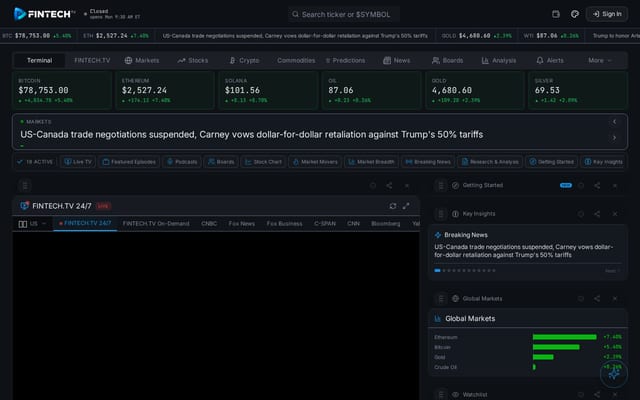Select the FINTECH.TV 24/7 channel tab
The height and width of the screenshot is (400, 640).
pyautogui.click(x=85, y=223)
